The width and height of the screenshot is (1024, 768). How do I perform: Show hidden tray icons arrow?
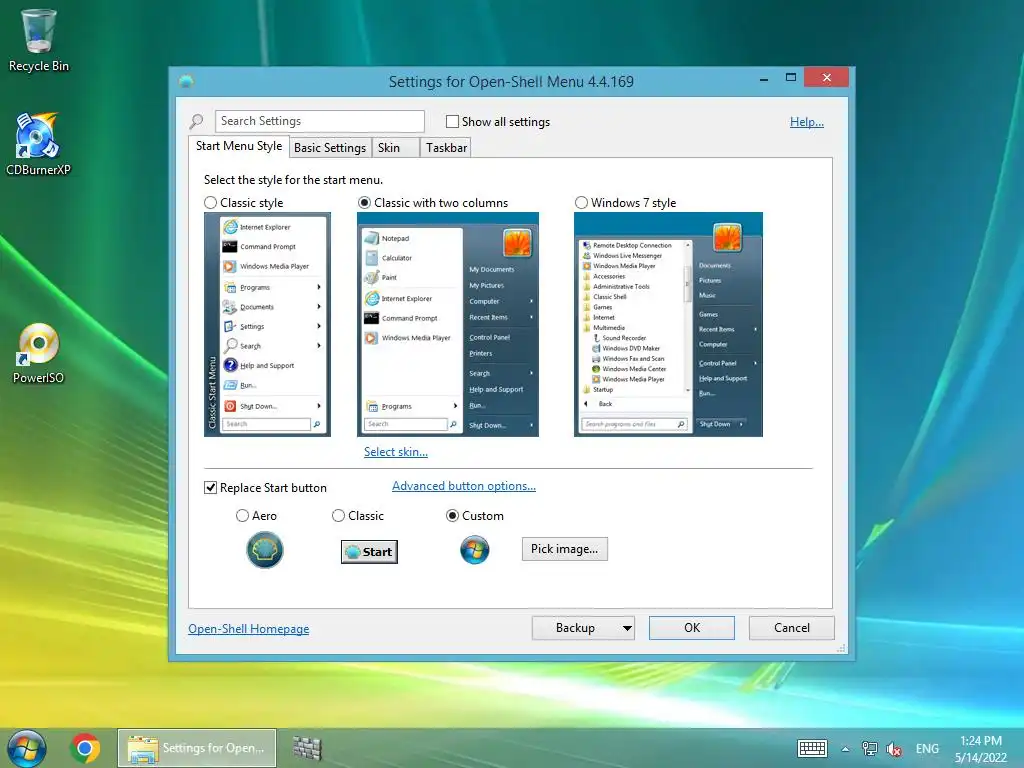845,749
